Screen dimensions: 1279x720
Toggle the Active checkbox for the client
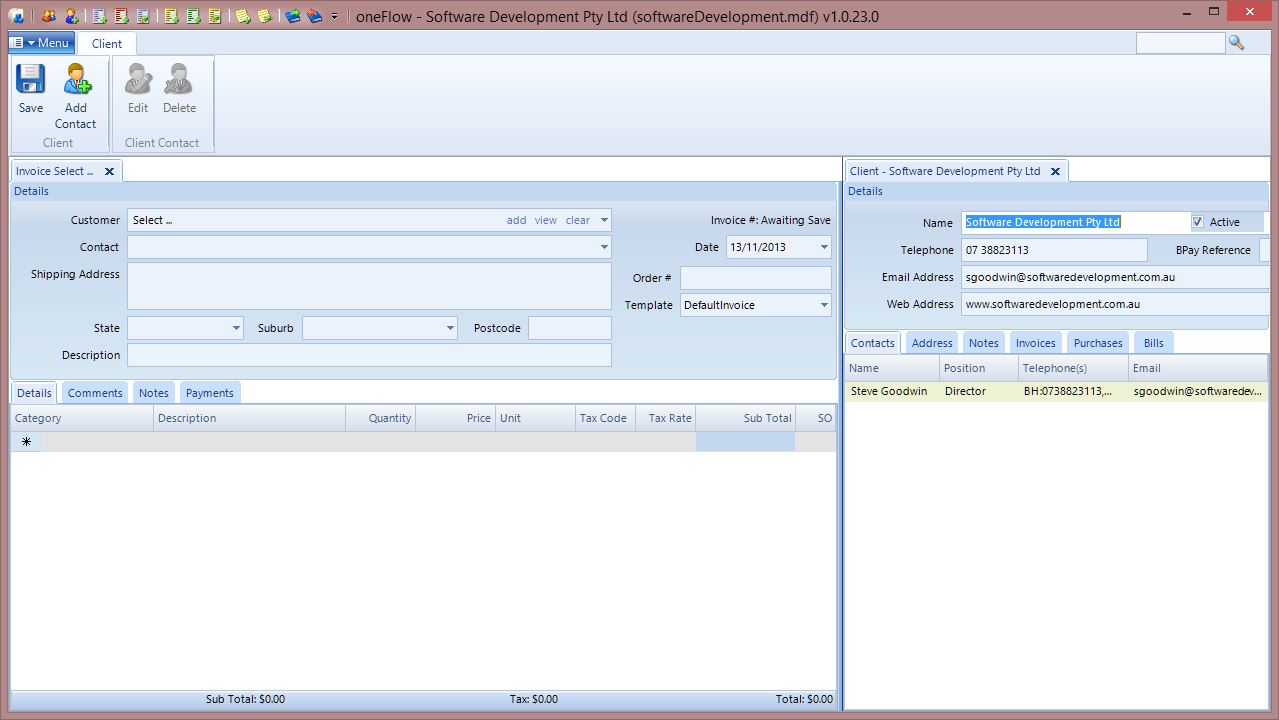(x=1198, y=222)
